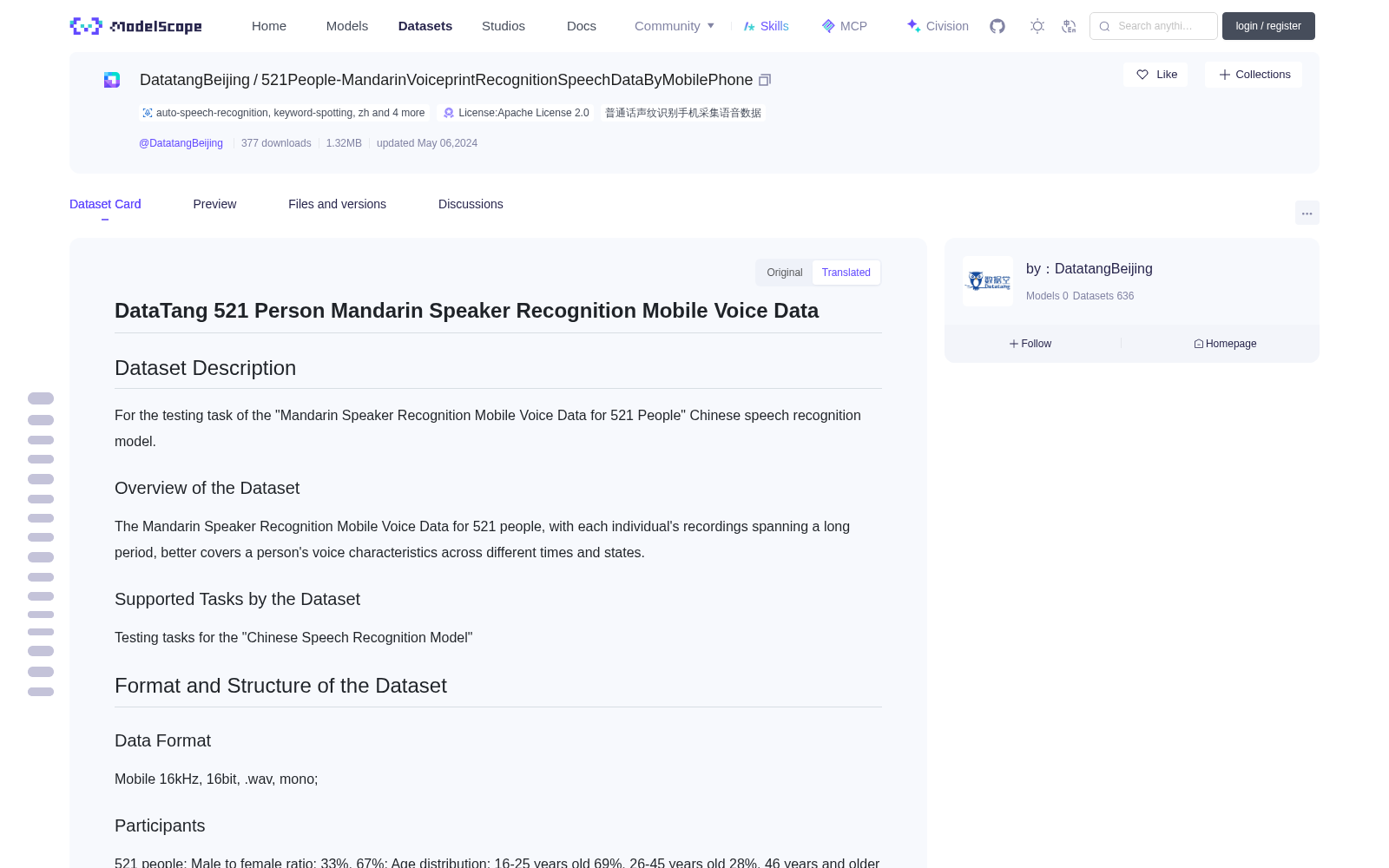This screenshot has width=1389, height=868.
Task: Click the main card title 'DataTang 521 Person Mandarin...'
Action: click(466, 311)
